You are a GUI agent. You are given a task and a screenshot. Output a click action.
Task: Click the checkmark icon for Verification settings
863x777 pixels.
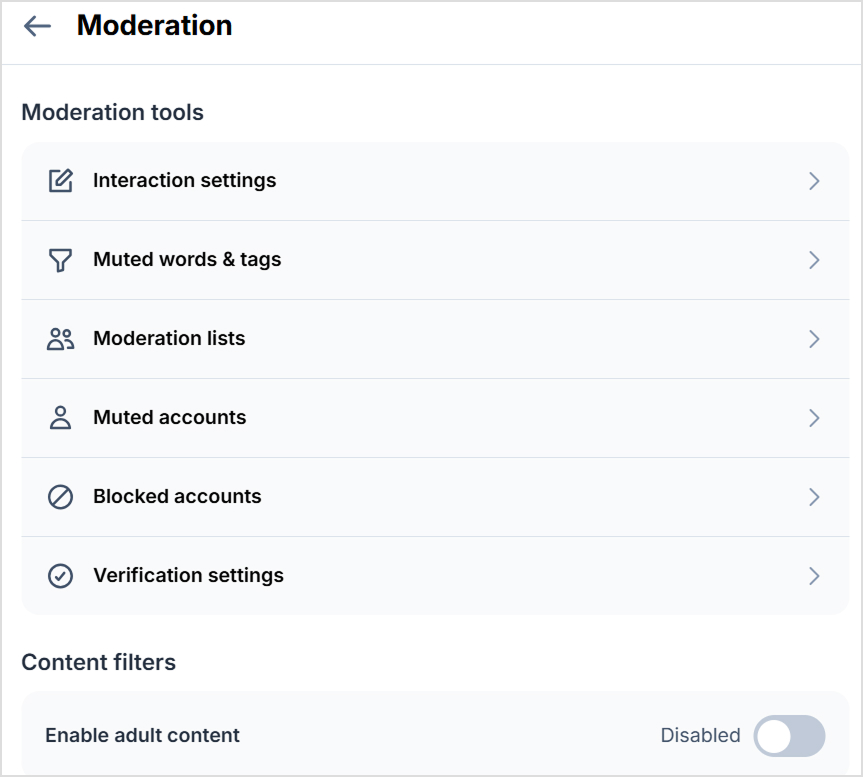60,576
